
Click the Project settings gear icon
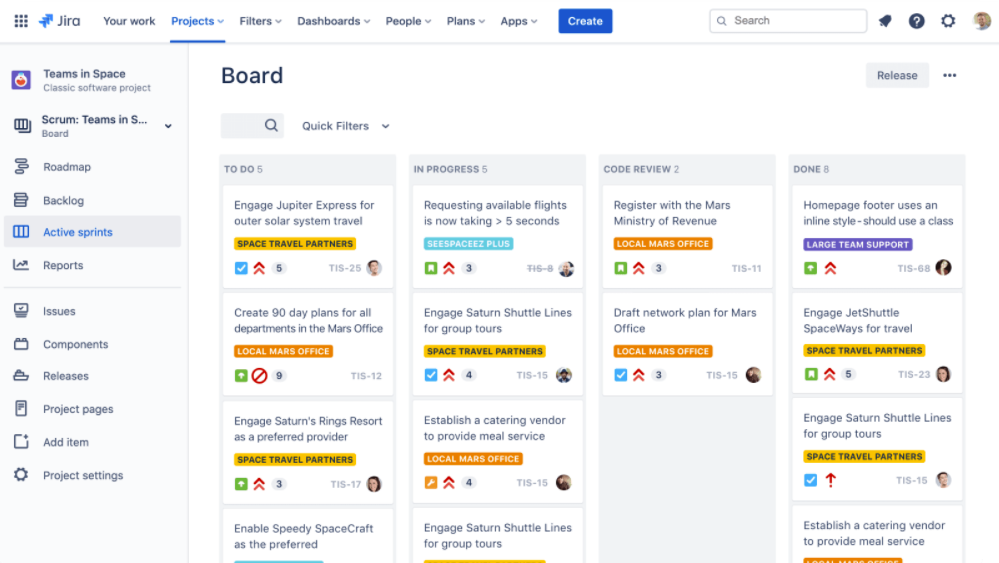pos(21,475)
